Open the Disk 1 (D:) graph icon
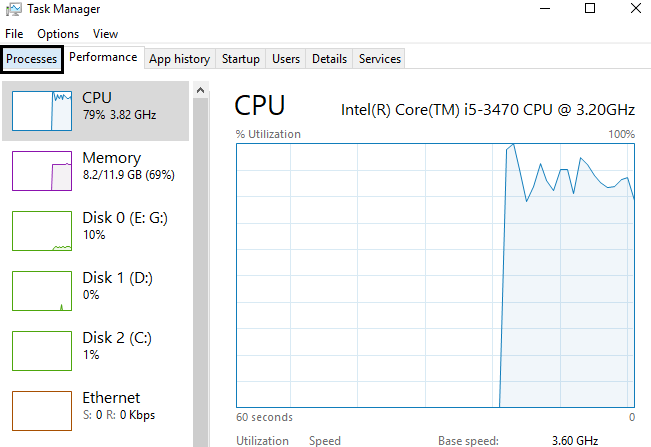 pyautogui.click(x=42, y=291)
